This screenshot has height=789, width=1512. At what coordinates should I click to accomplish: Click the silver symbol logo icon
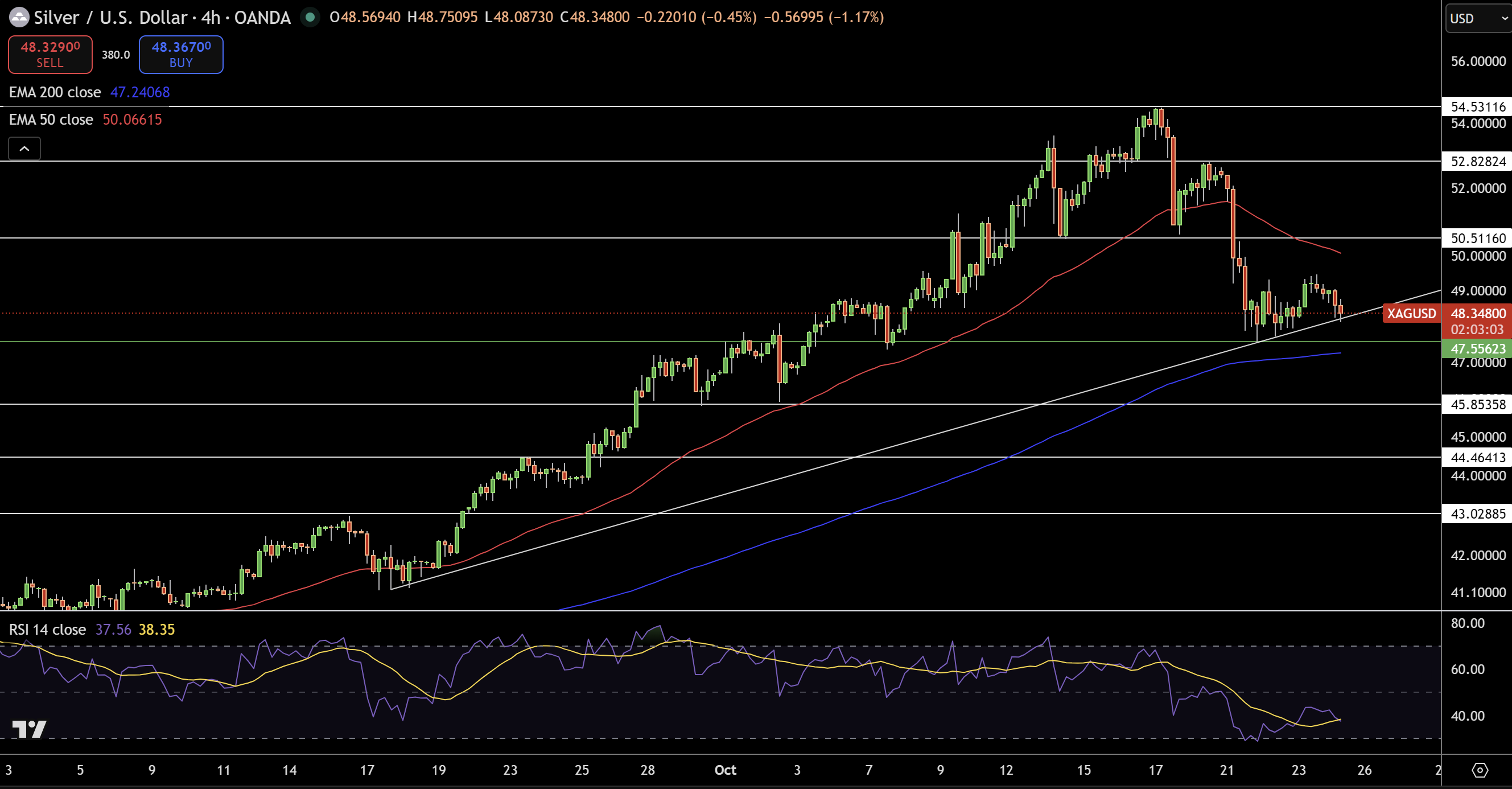click(x=19, y=17)
